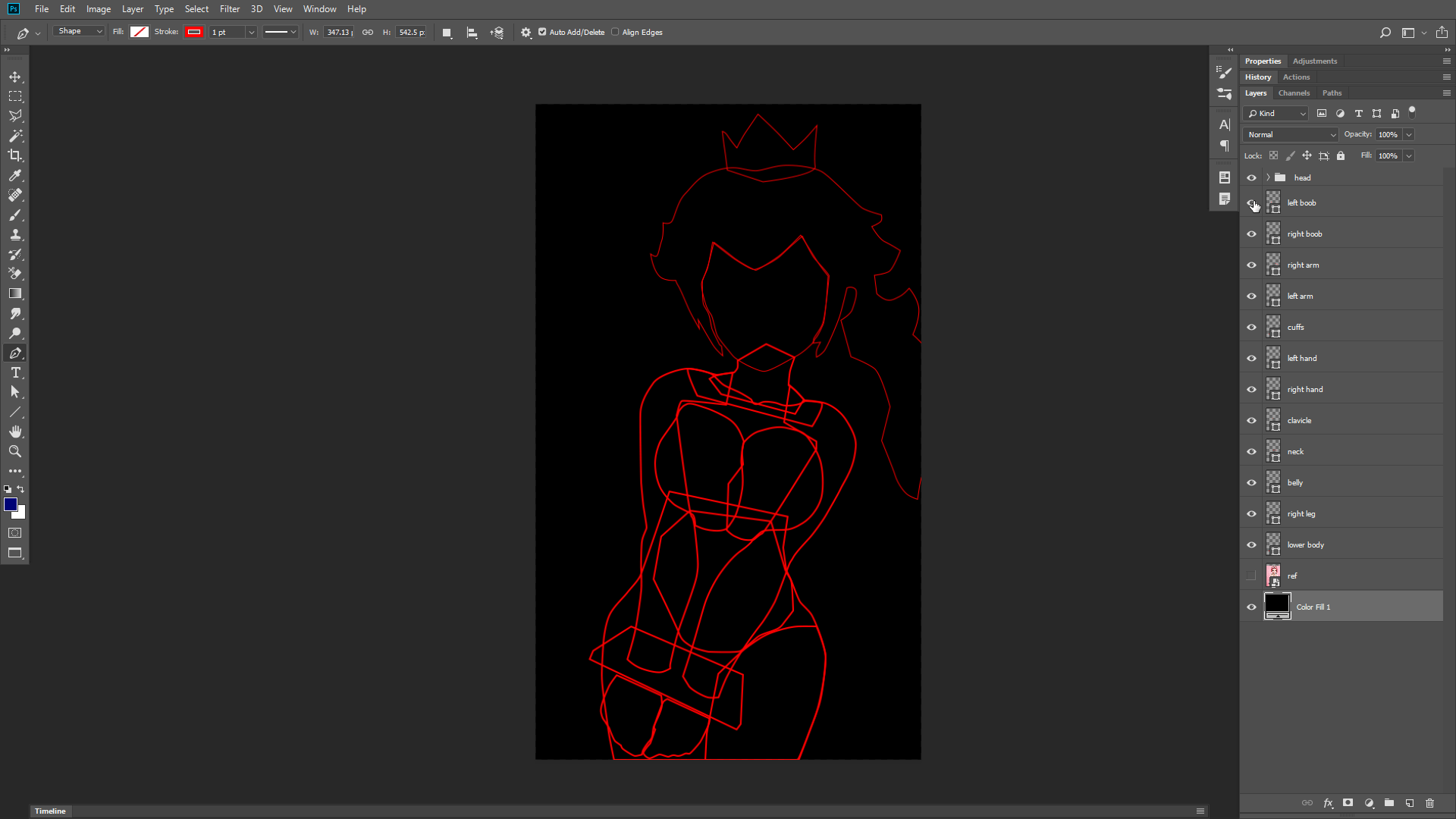Click the red Stroke color swatch
1456x819 pixels.
coord(194,32)
